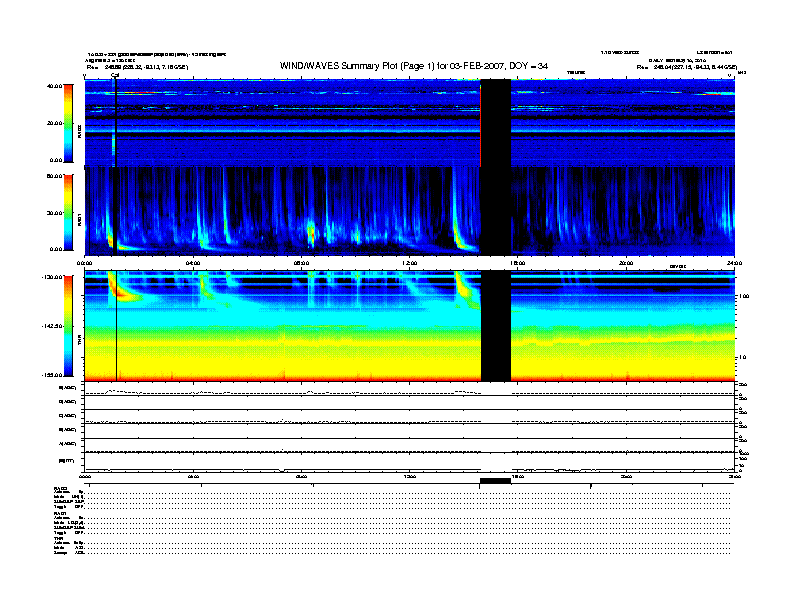This screenshot has width=792, height=612.
Task: Click the red vertical line before RAD2 gap
Action: (x=480, y=125)
